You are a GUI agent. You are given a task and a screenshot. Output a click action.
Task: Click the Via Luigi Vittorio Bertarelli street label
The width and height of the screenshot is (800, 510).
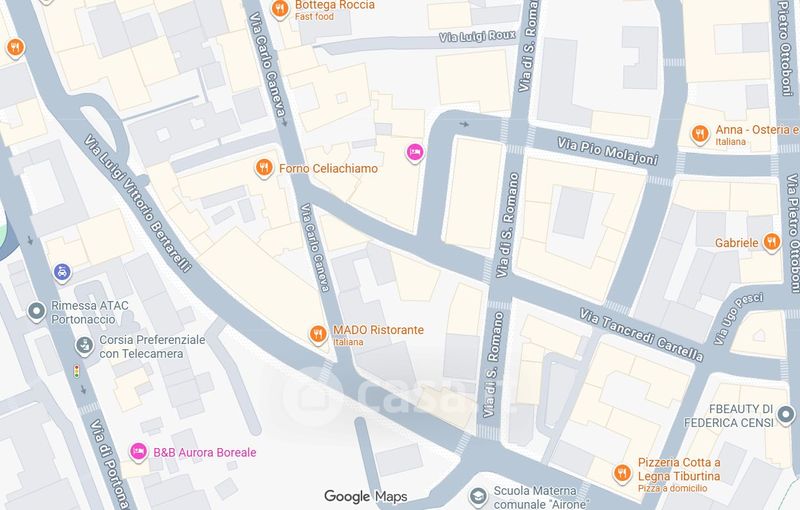pyautogui.click(x=138, y=203)
